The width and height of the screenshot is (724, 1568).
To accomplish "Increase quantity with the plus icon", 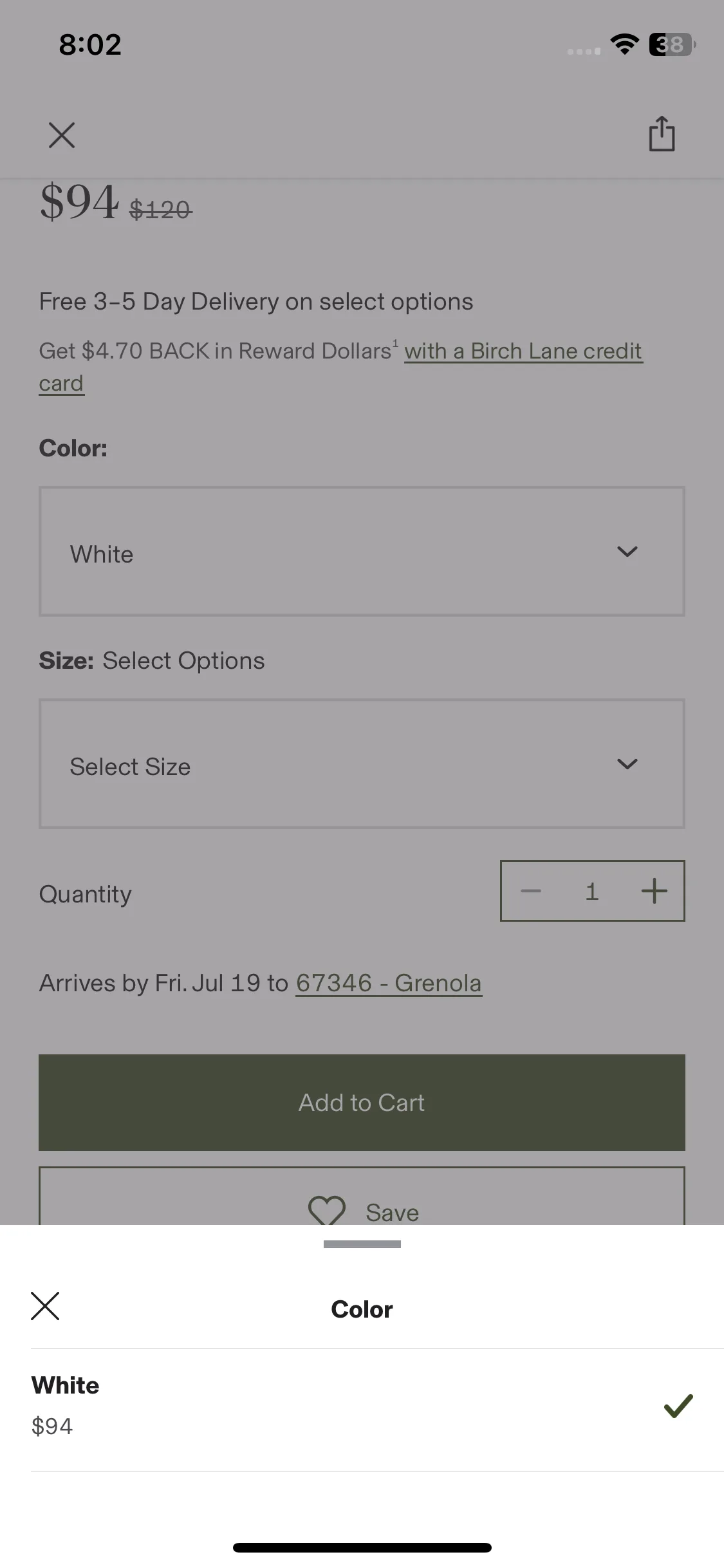I will tap(654, 891).
